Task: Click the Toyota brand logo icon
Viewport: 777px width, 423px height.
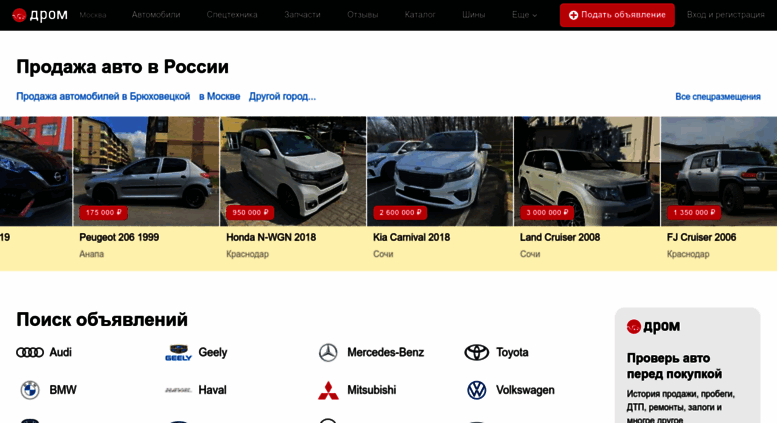Action: 477,353
